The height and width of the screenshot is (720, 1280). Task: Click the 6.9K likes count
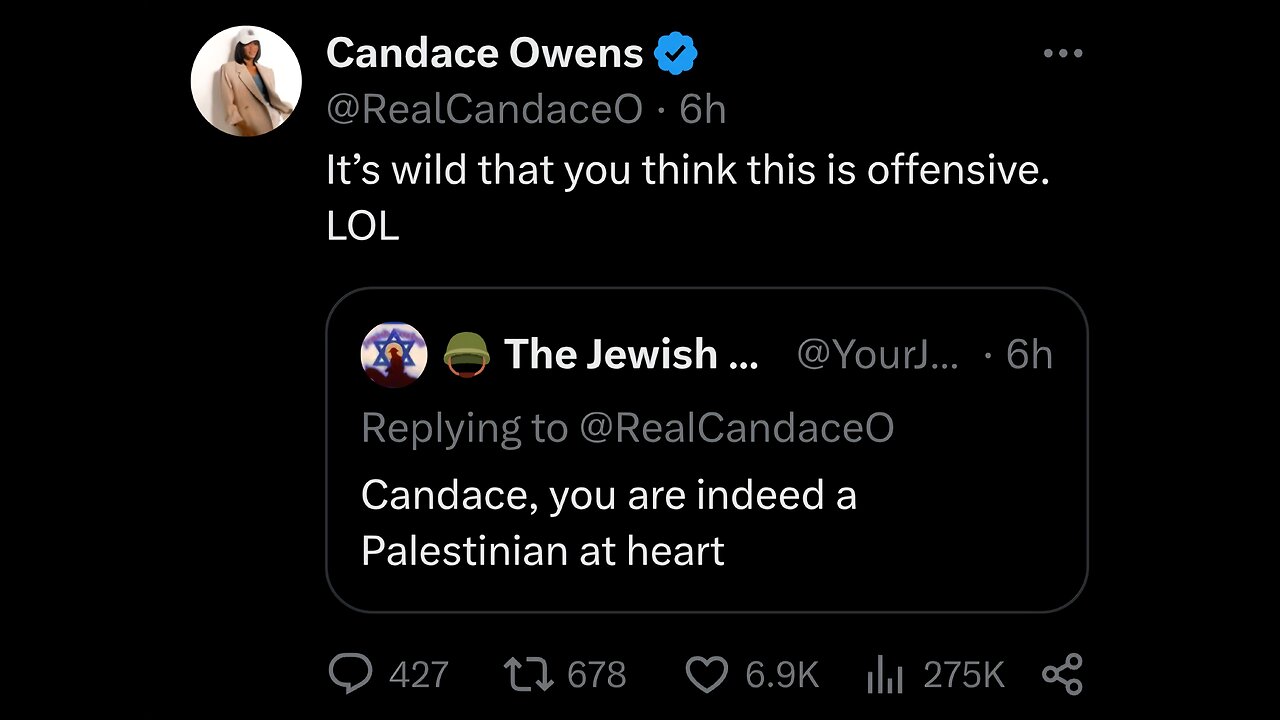781,676
